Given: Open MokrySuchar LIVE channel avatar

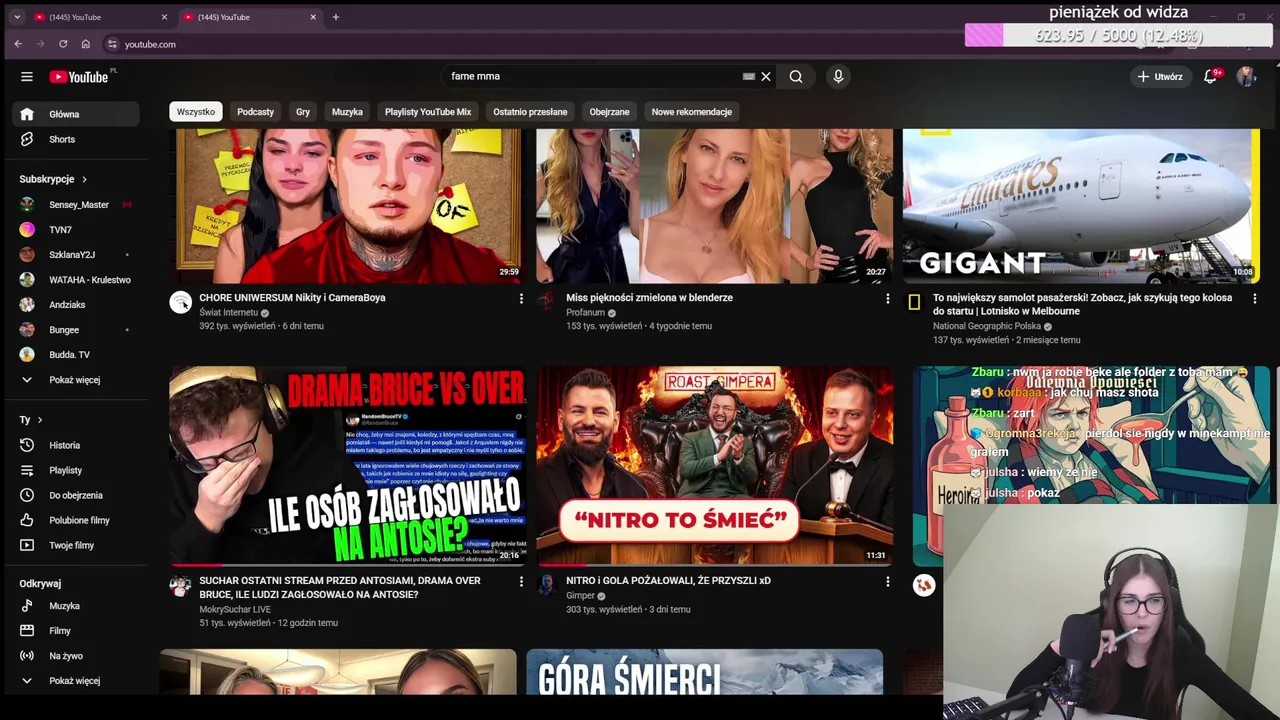Looking at the screenshot, I should pos(180,585).
